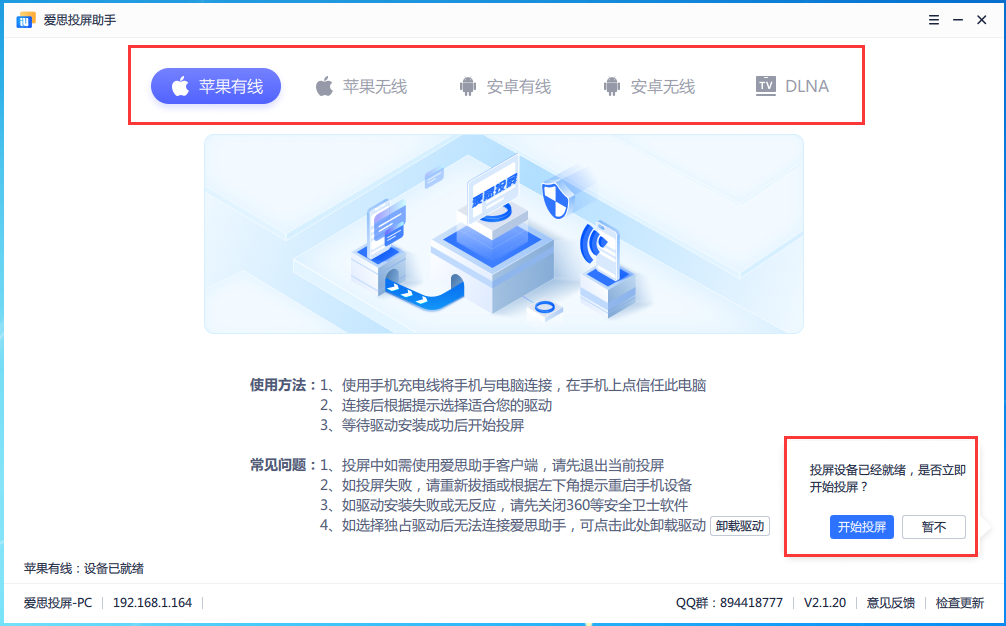Open the DLNA mirroring tab
1006x626 pixels.
click(x=793, y=86)
